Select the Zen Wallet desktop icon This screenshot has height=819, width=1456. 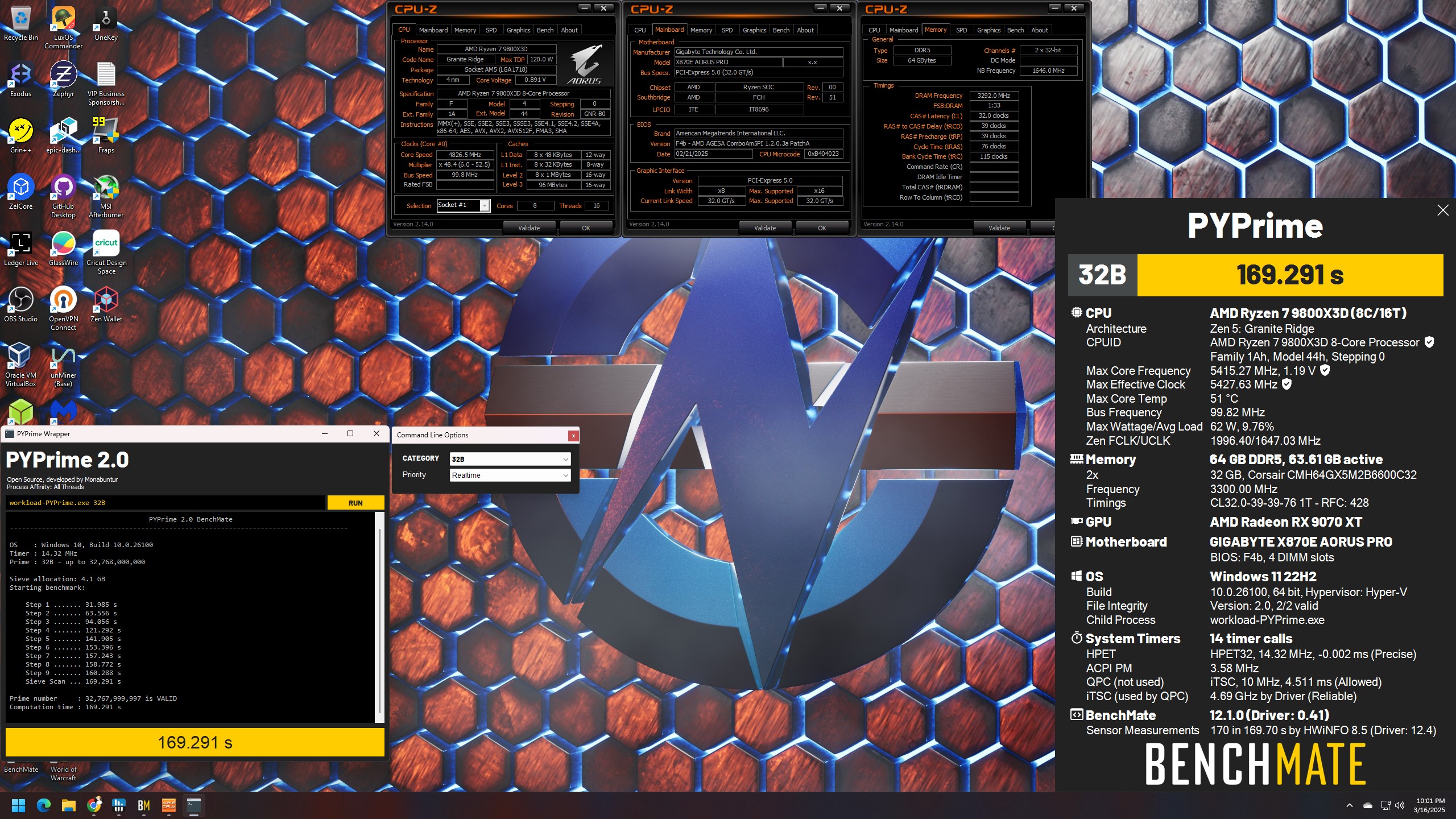[106, 305]
